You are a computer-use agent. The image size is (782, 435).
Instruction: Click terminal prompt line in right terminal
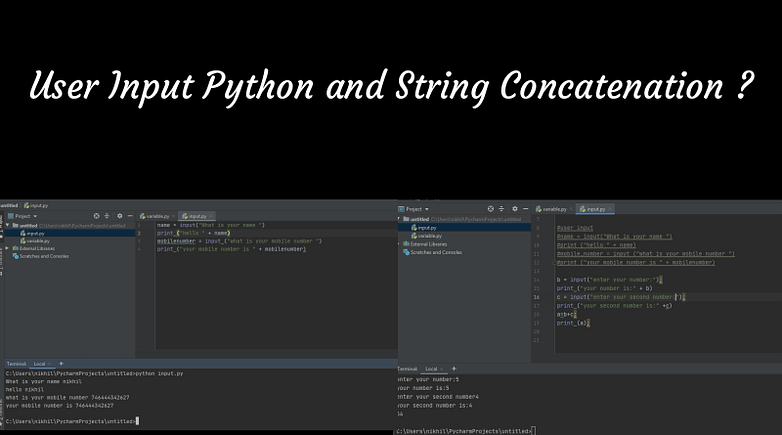(x=466, y=431)
